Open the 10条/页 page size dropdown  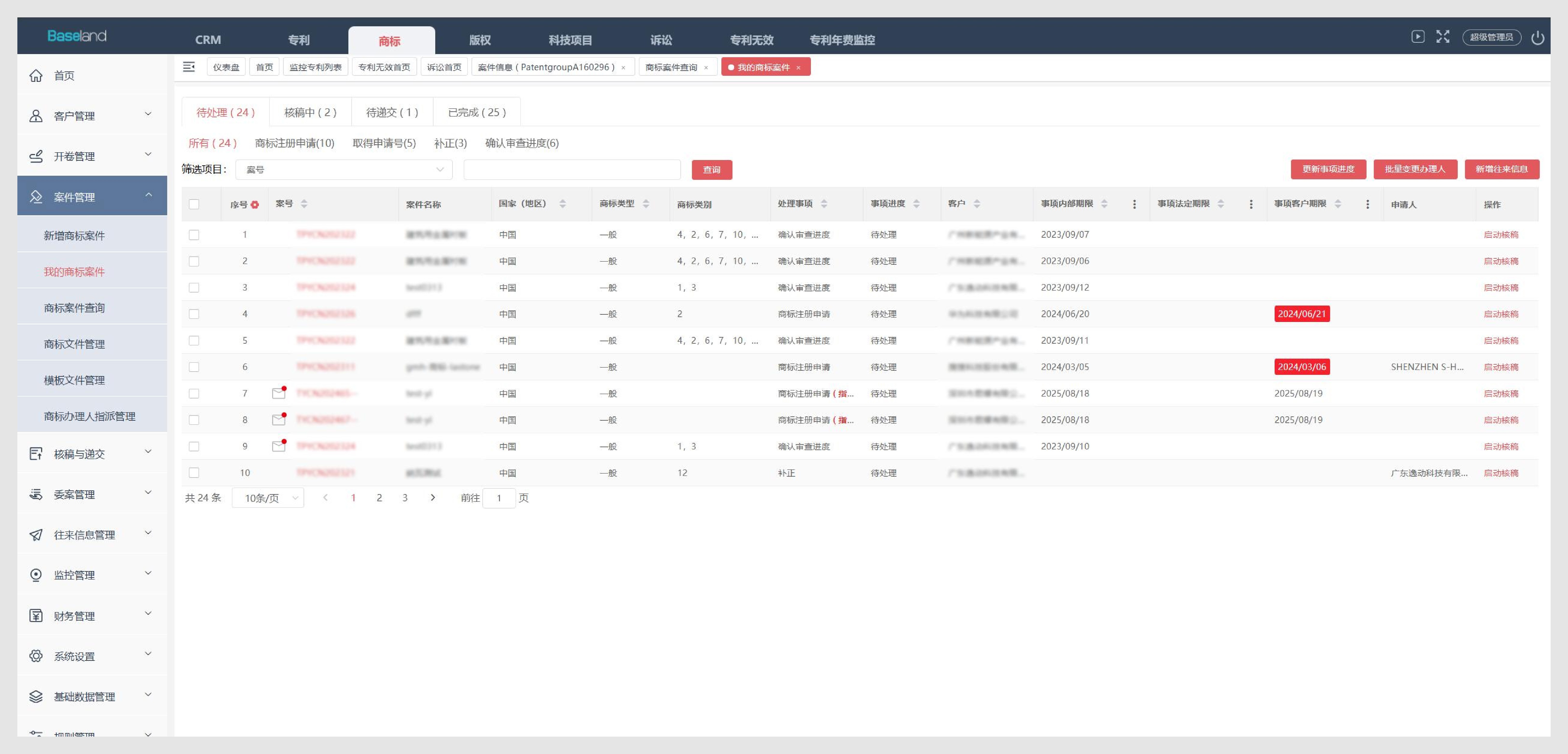[x=268, y=498]
